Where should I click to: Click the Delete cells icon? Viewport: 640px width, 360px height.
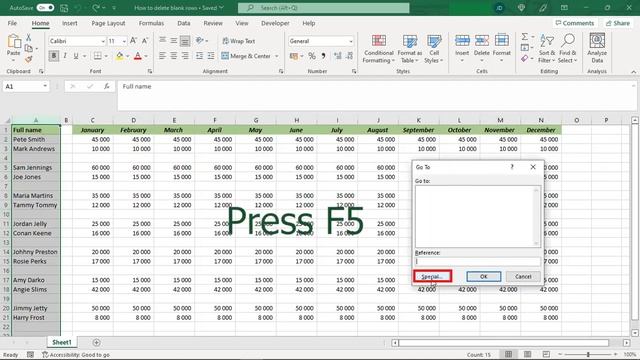pyautogui.click(x=482, y=40)
